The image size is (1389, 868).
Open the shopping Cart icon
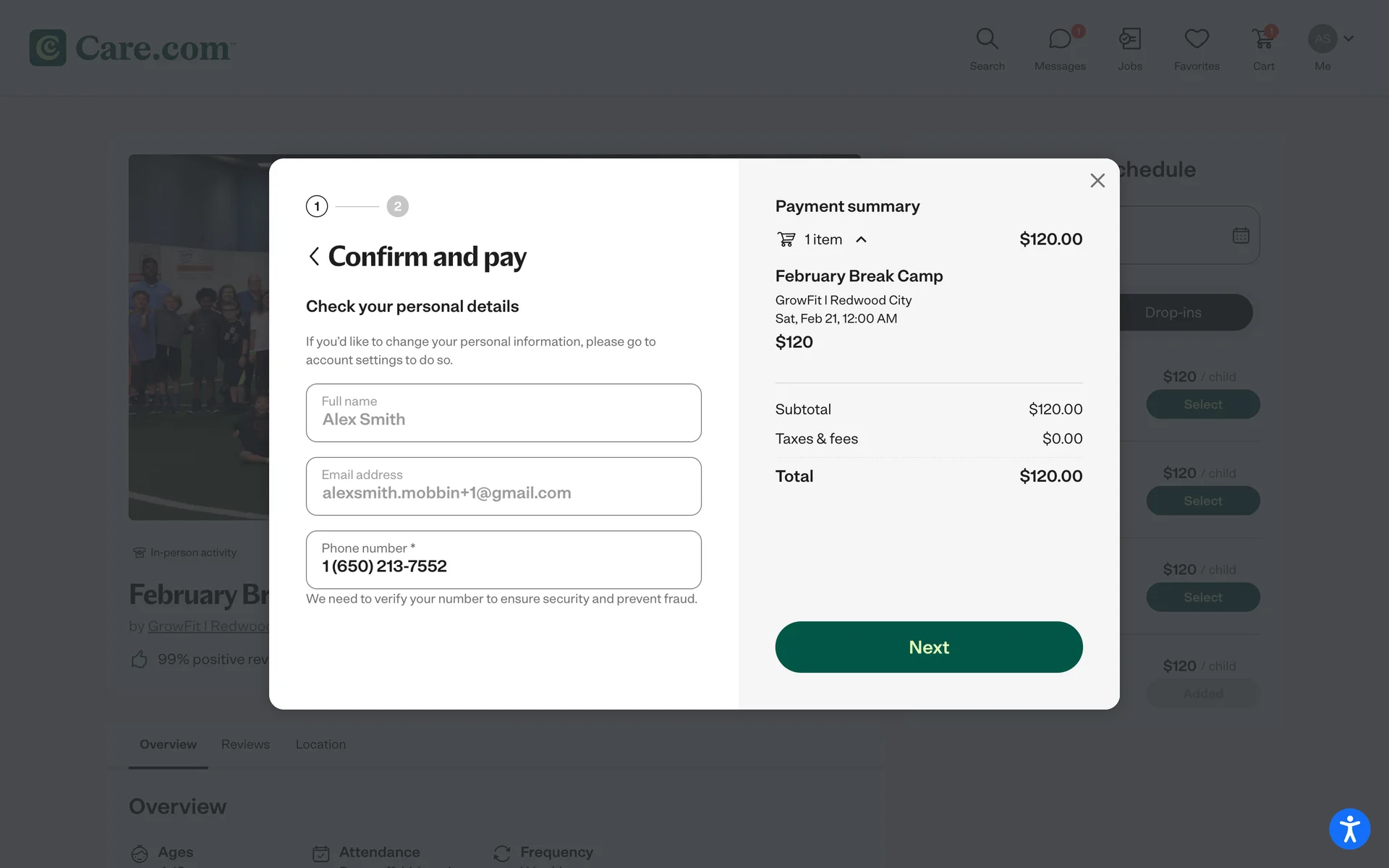coord(1263,40)
